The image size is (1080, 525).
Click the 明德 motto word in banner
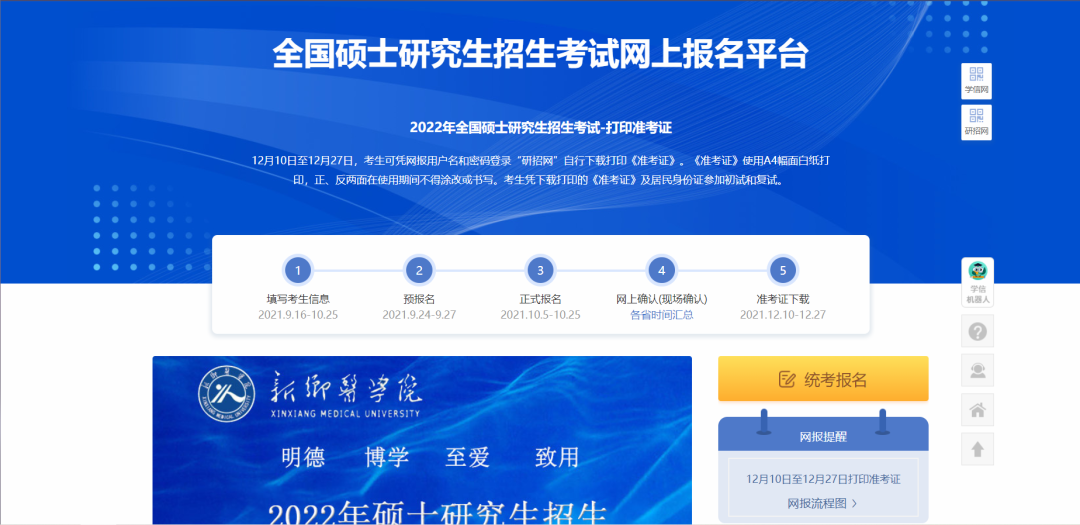(x=303, y=457)
